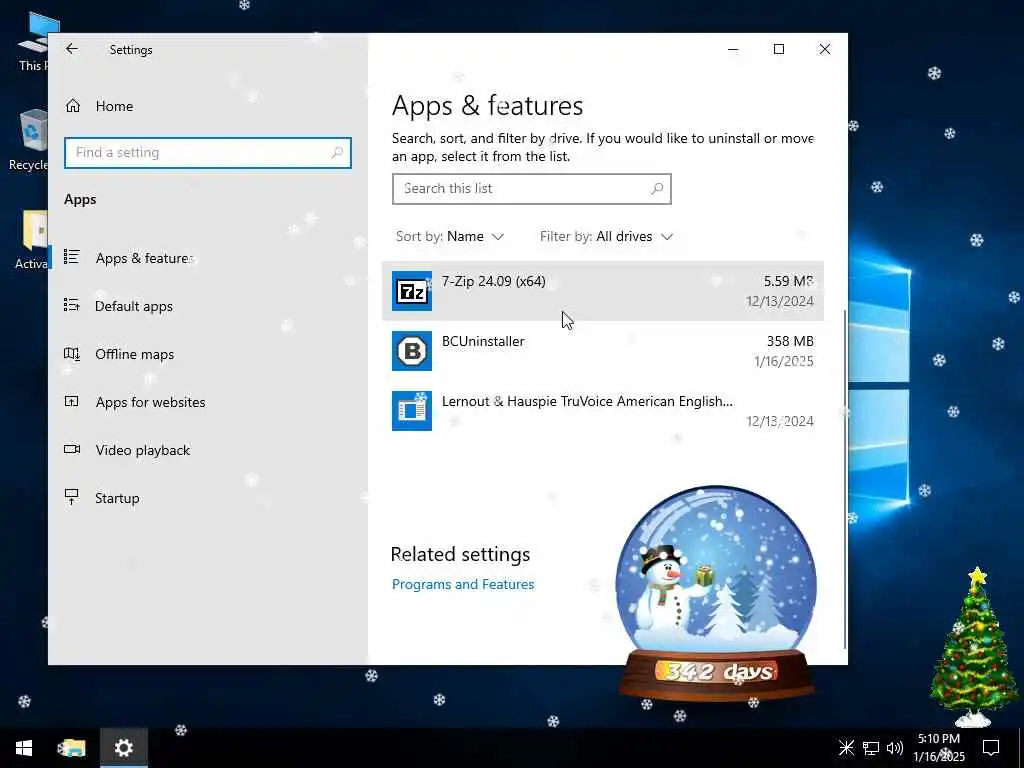Click the 5.59 MB size value
The height and width of the screenshot is (768, 1024).
[788, 281]
